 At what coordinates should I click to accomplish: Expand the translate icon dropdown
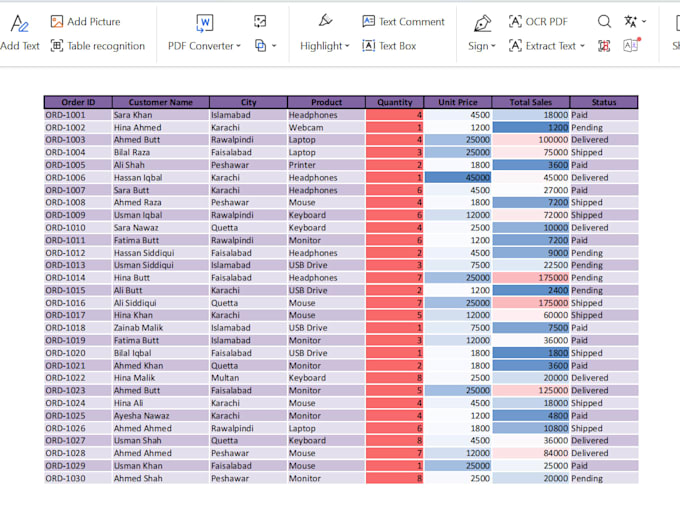pos(644,21)
